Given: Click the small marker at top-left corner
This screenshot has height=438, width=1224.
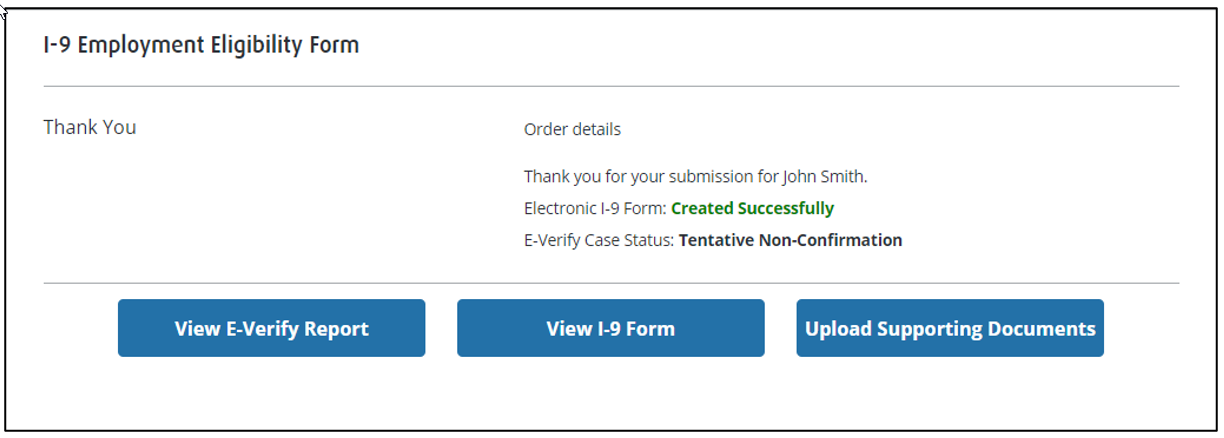Looking at the screenshot, I should pos(5,9).
